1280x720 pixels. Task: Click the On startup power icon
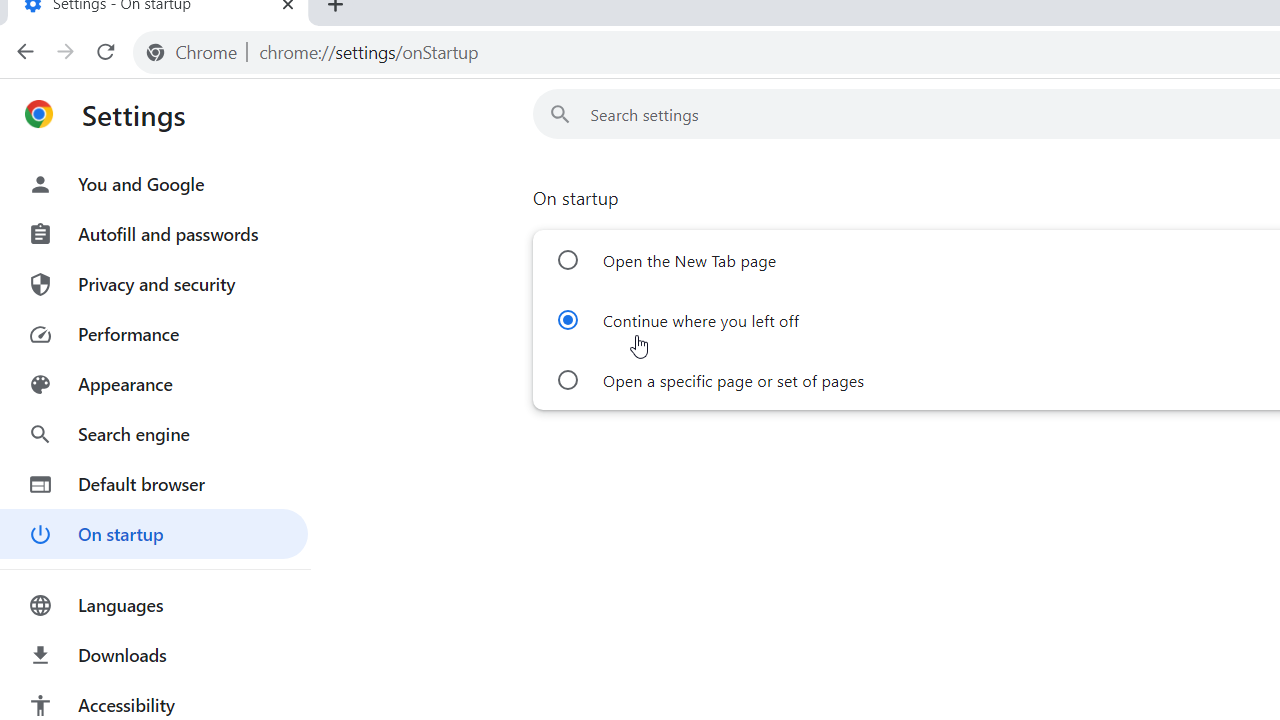click(40, 534)
